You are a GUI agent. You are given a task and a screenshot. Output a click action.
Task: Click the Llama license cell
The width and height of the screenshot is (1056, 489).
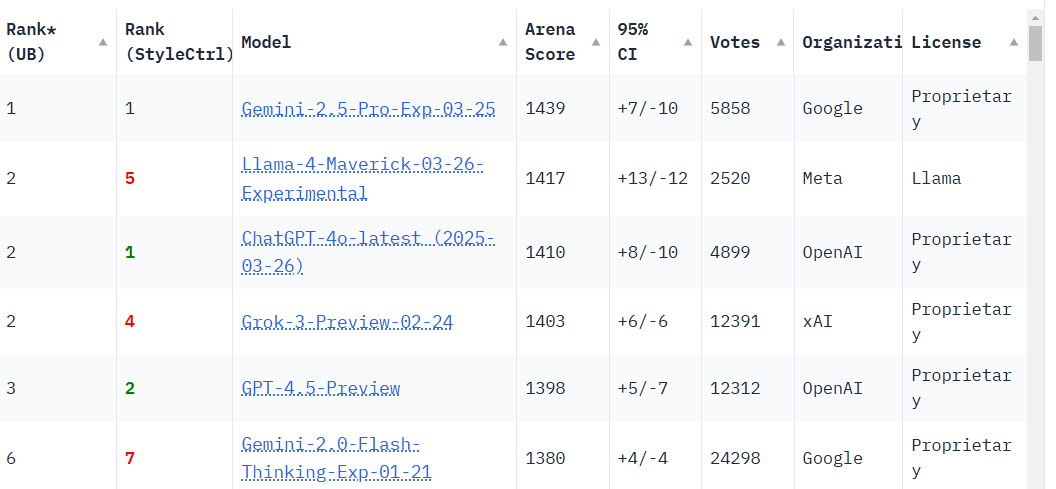[936, 178]
